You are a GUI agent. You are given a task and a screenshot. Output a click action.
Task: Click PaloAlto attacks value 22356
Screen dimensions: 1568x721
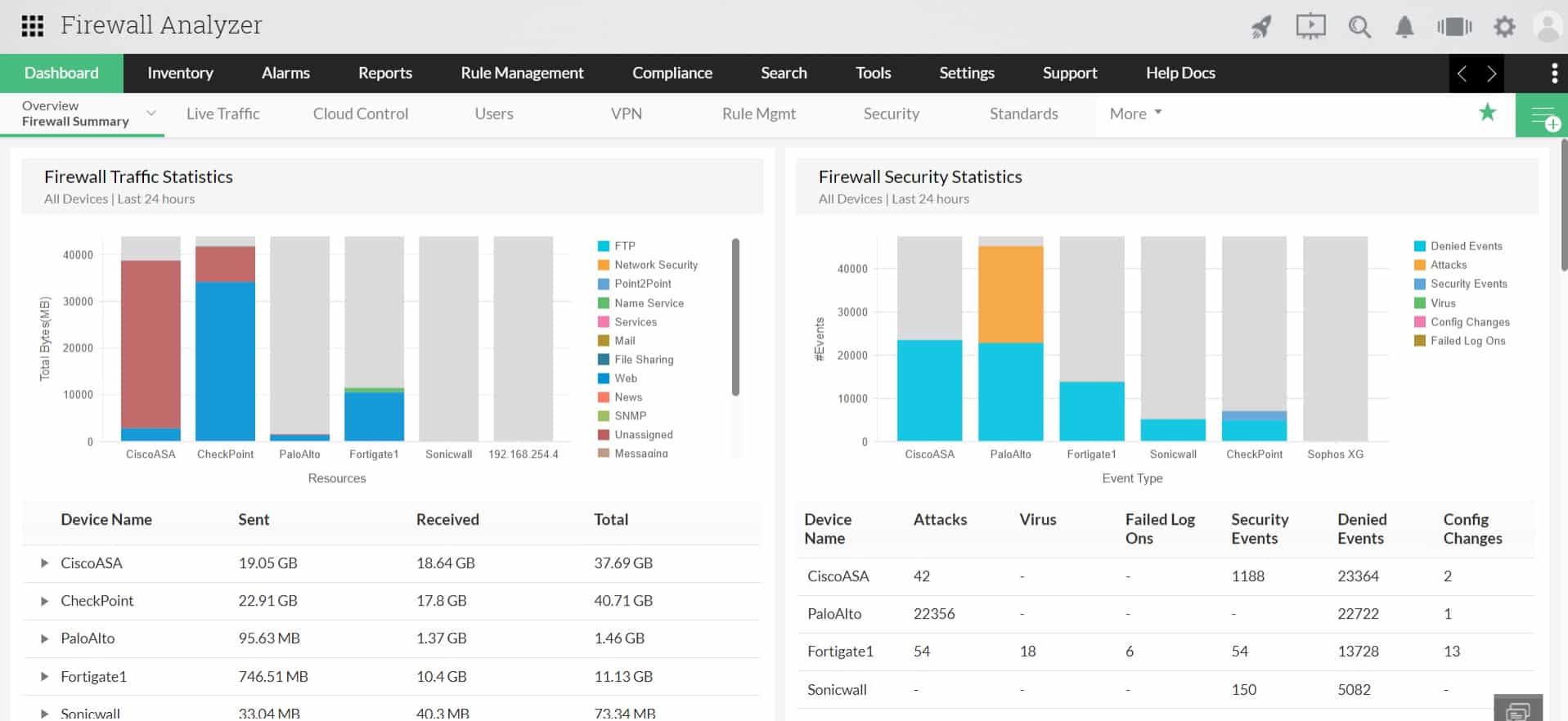[x=934, y=614]
